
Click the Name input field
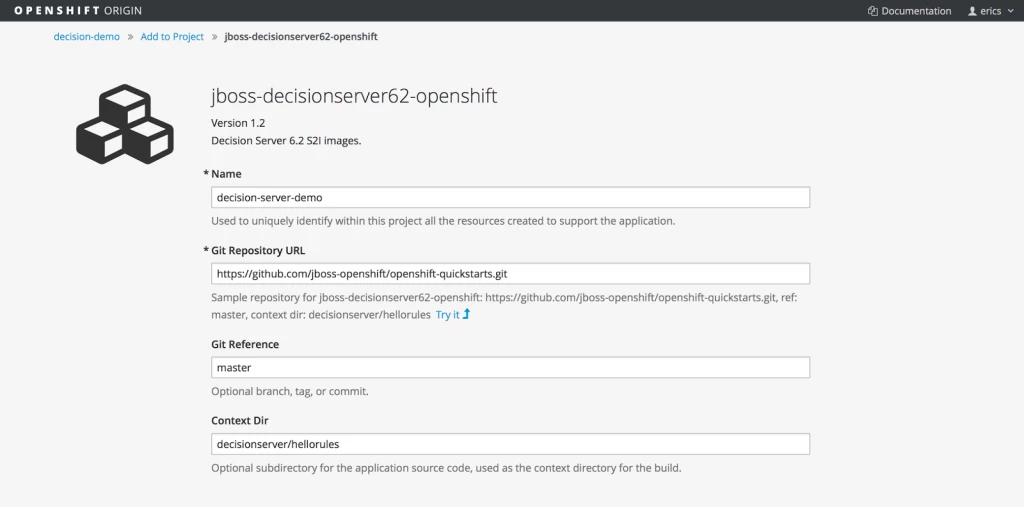[510, 197]
